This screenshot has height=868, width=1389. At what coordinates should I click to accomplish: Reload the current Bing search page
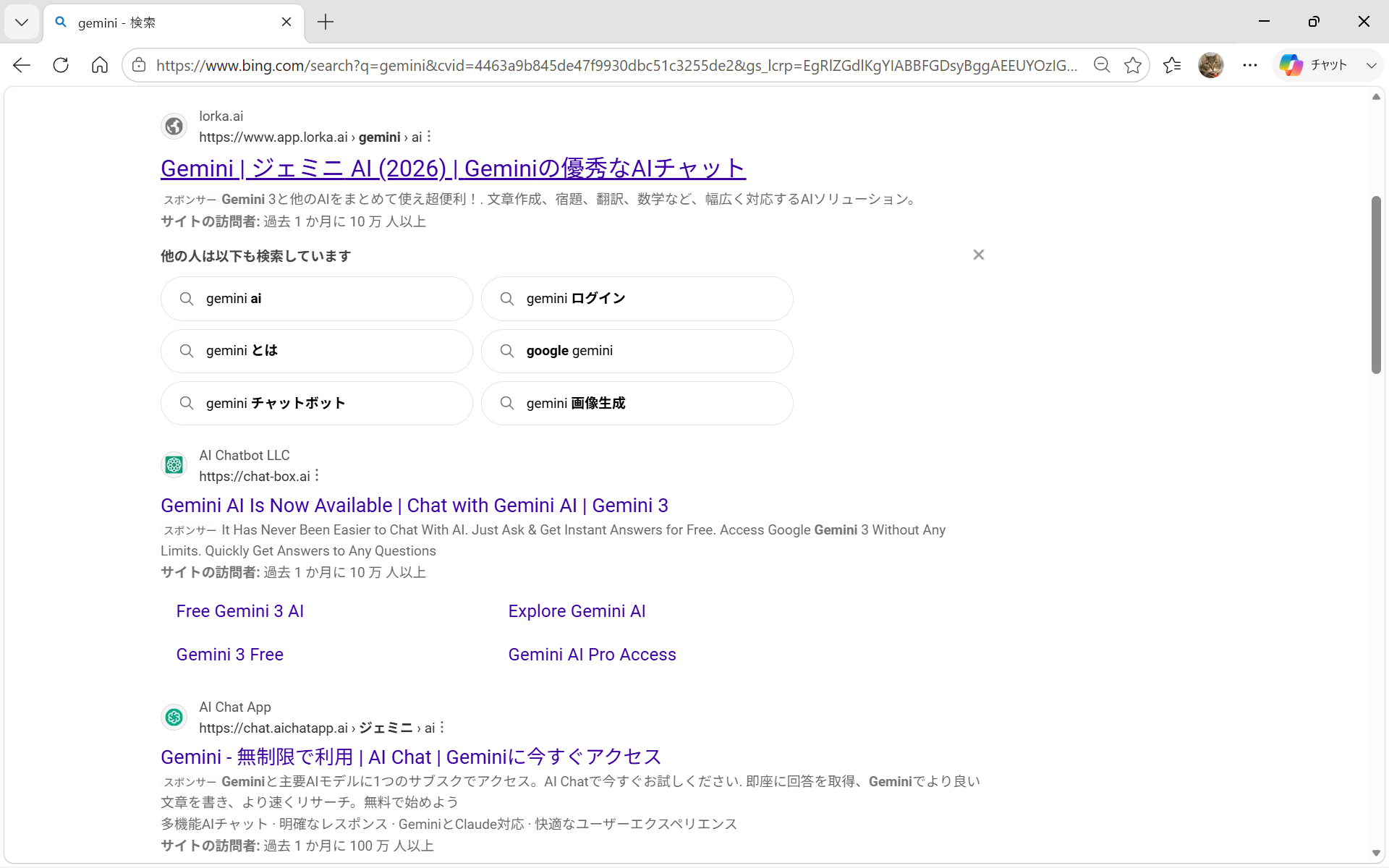coord(61,65)
